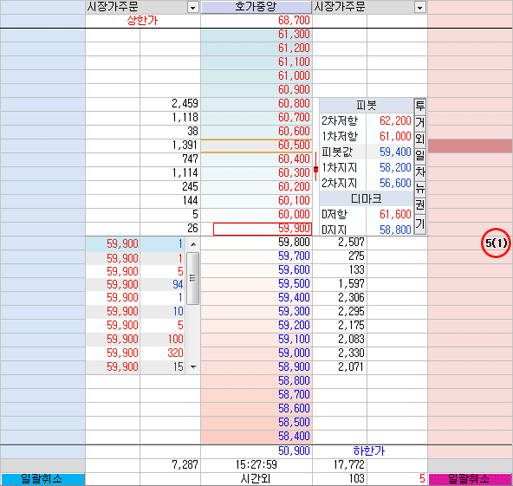Click price cell 58,900
Screen dimensions: 513x486
click(x=256, y=367)
